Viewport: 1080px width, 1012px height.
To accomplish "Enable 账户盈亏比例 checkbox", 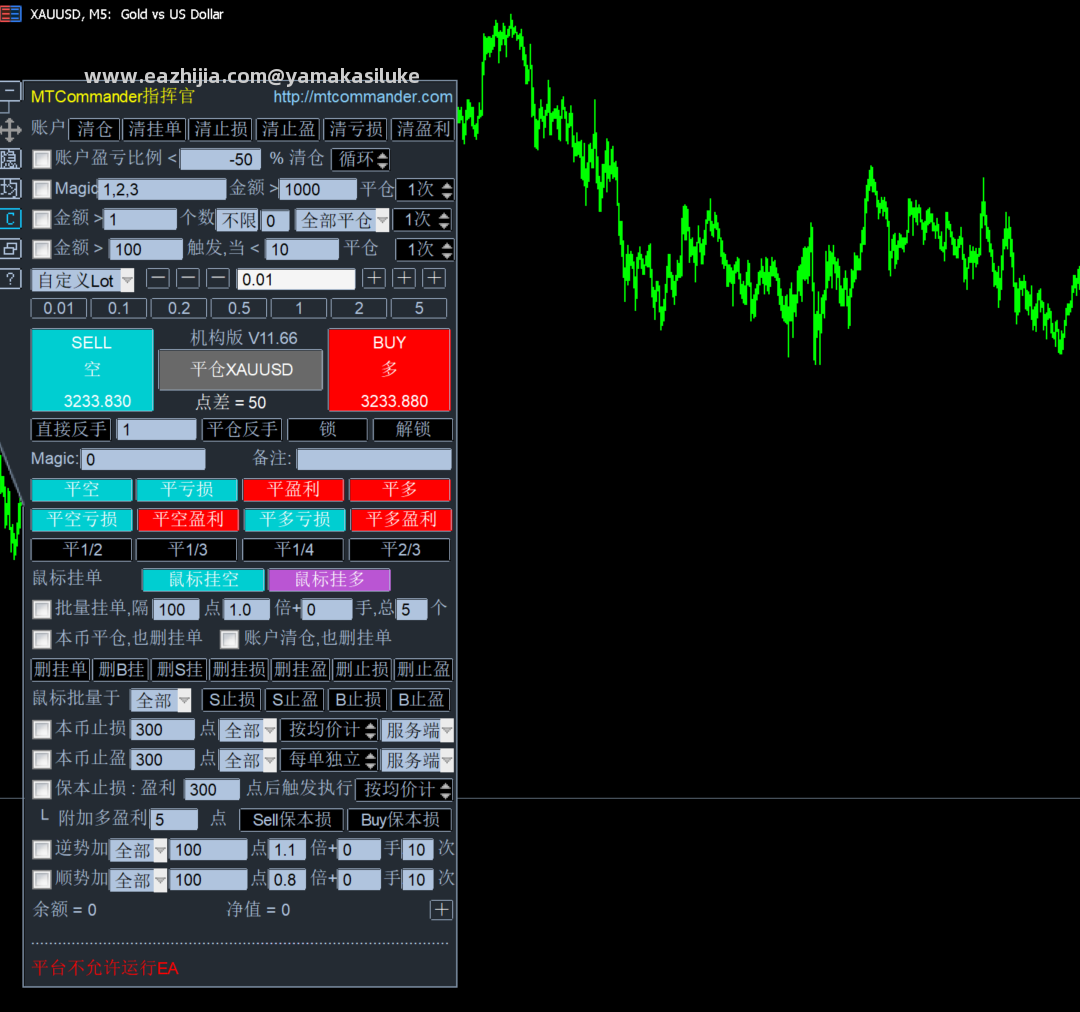I will pos(42,159).
